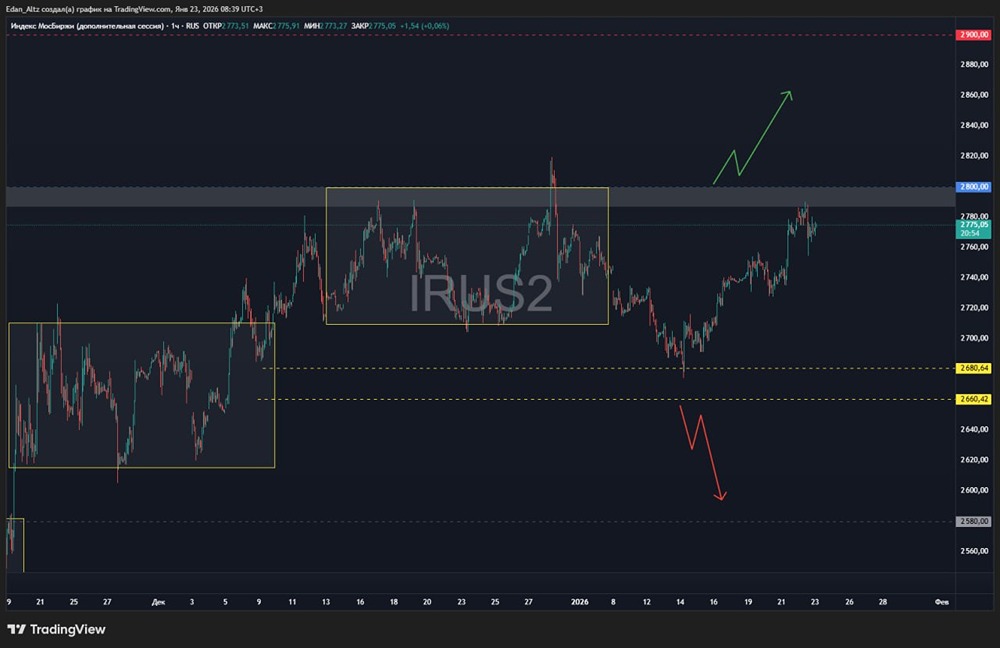The image size is (1000, 648).
Task: Click the 2720,00 price axis value
Action: [x=974, y=307]
